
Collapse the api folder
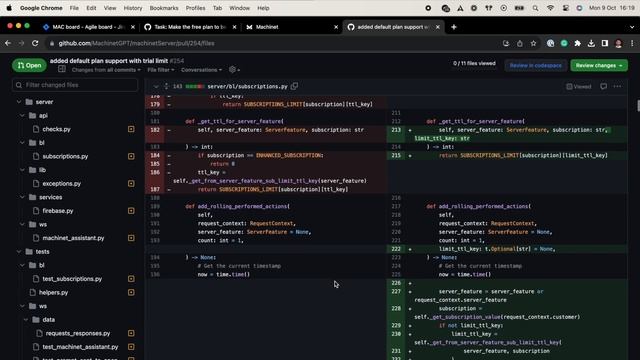(x=22, y=116)
